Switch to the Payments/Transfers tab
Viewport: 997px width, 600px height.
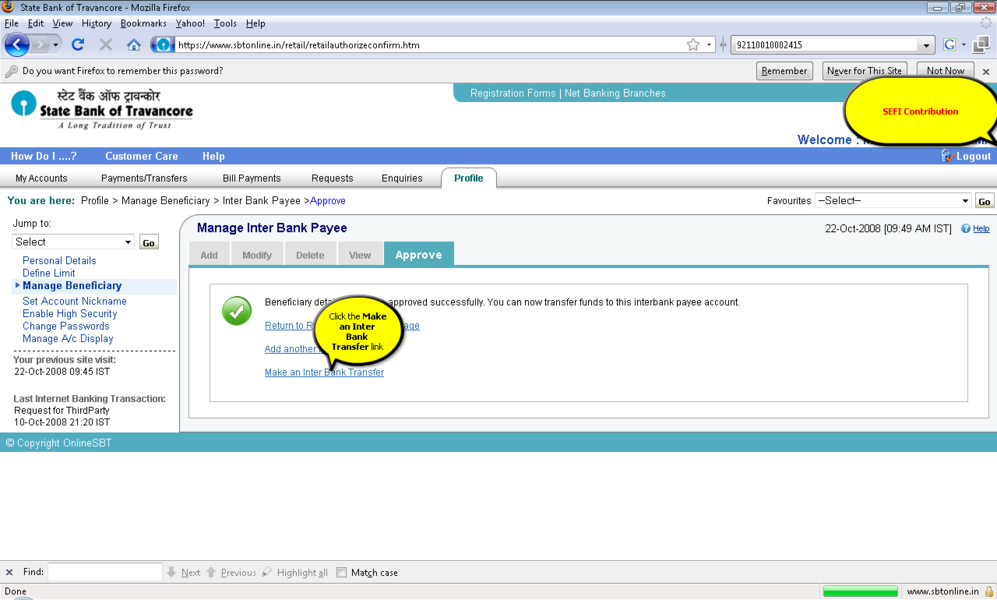144,178
